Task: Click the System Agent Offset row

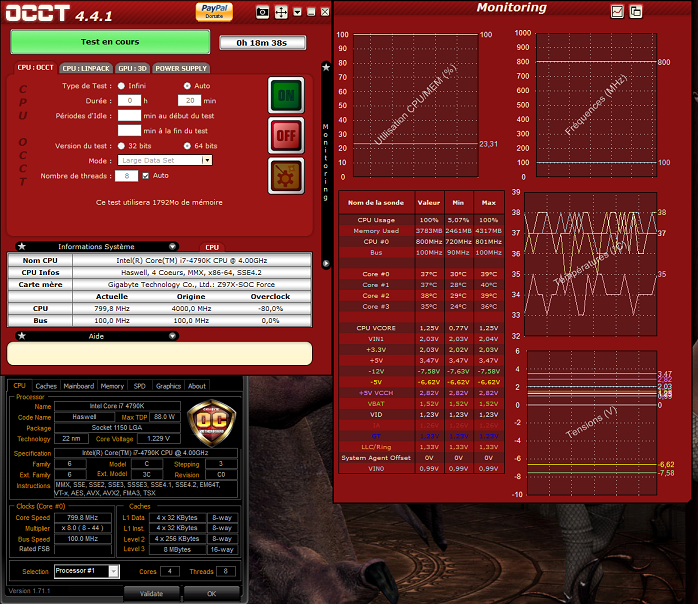Action: (x=421, y=458)
